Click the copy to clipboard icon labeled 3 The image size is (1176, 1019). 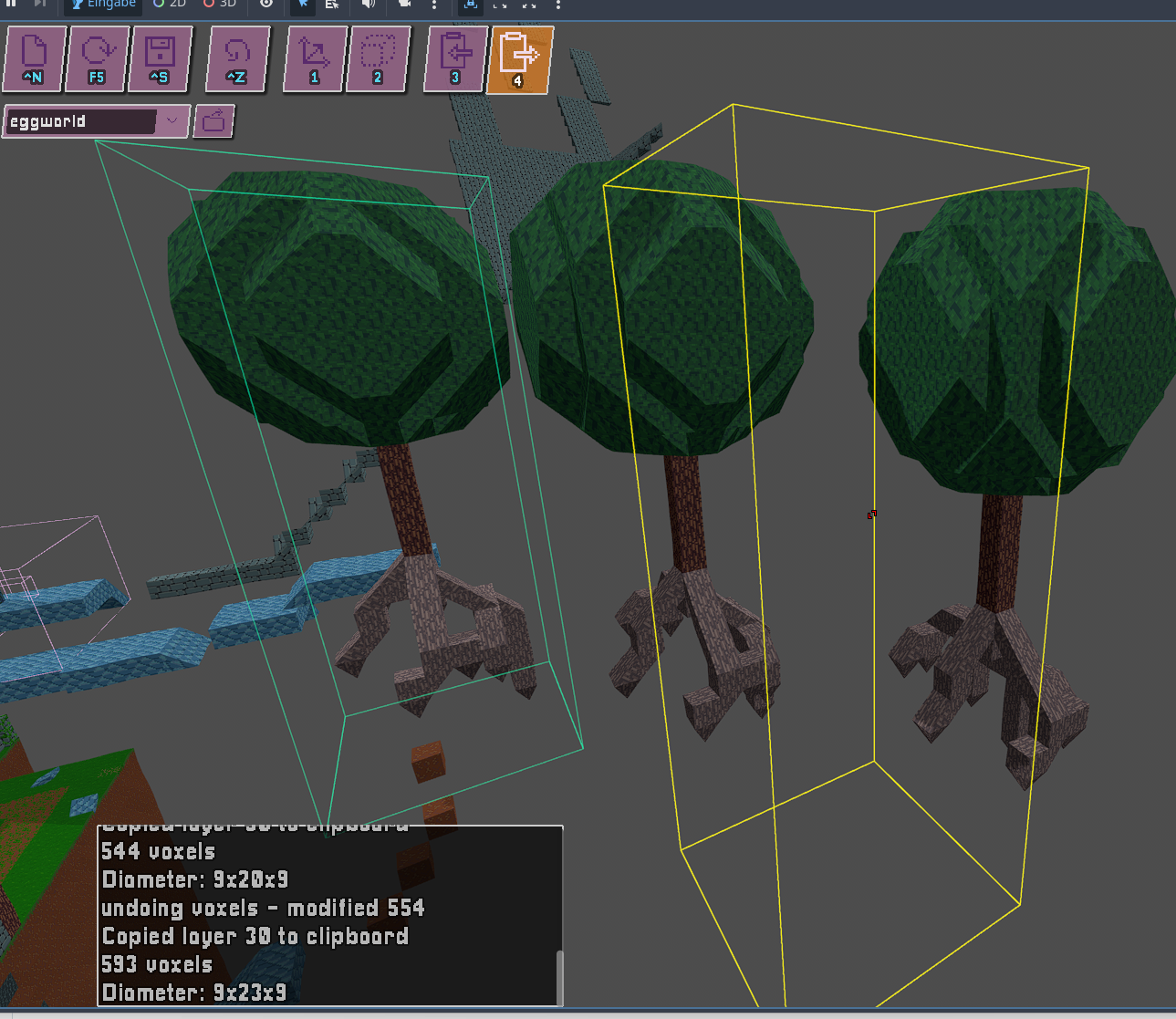coord(455,59)
